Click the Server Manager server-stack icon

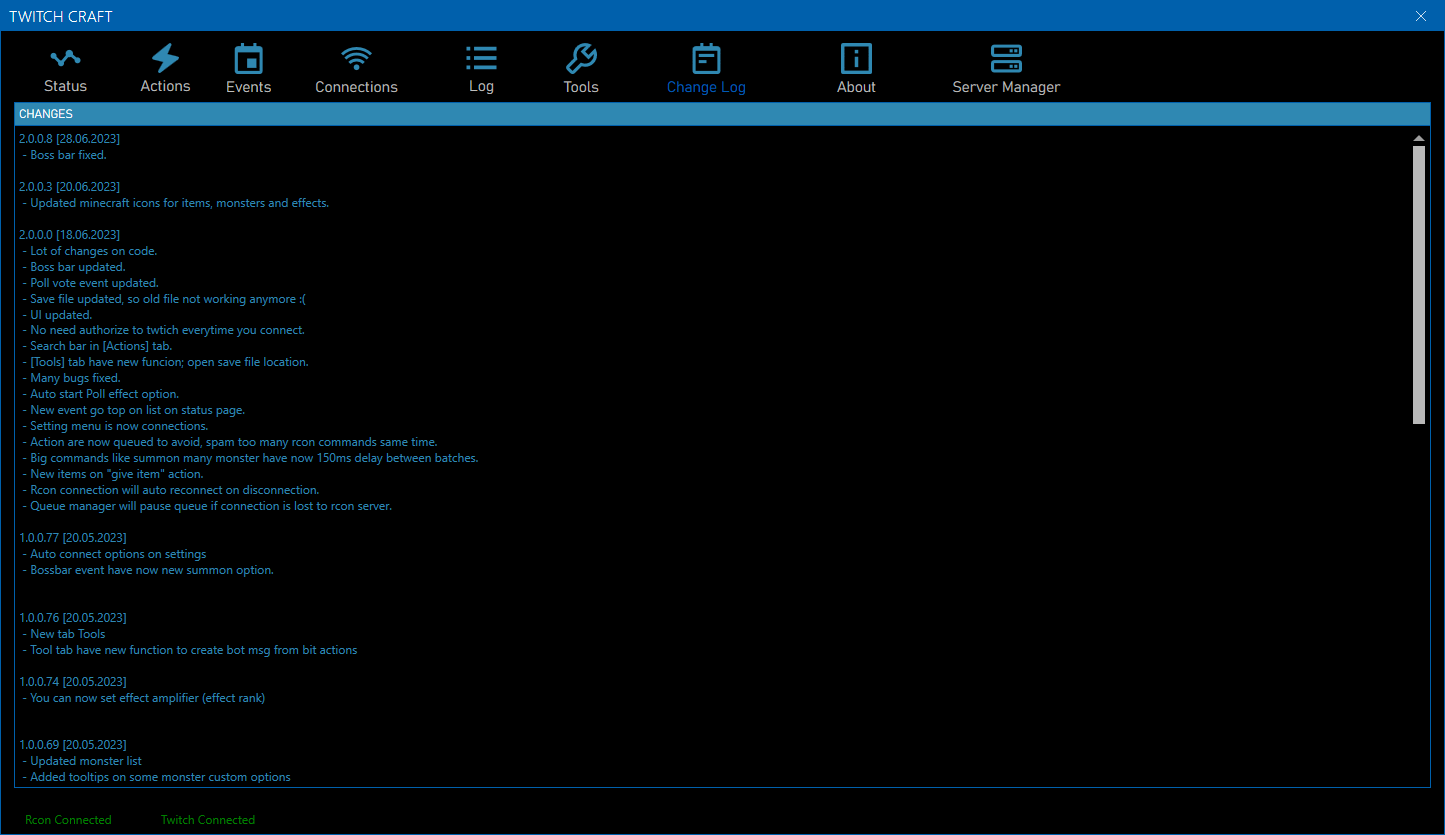click(x=1006, y=58)
